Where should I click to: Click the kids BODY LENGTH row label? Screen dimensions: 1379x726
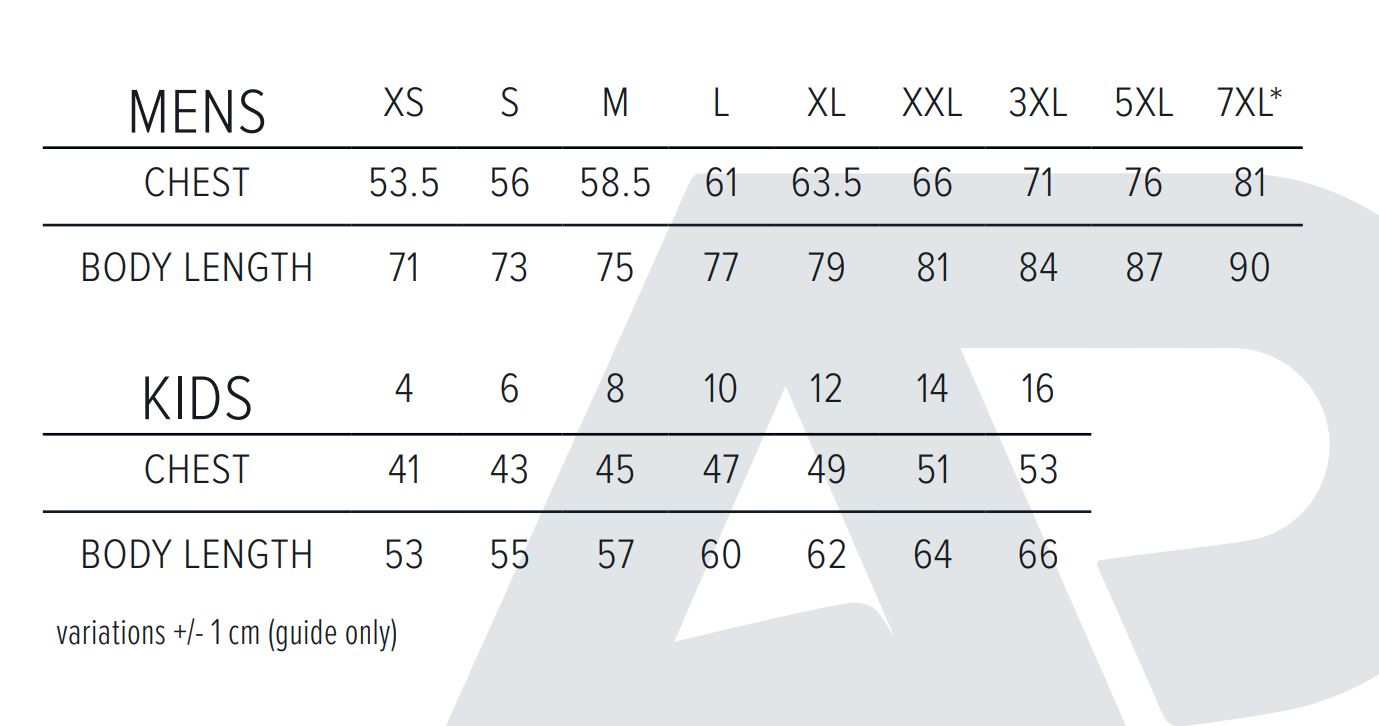click(x=197, y=554)
